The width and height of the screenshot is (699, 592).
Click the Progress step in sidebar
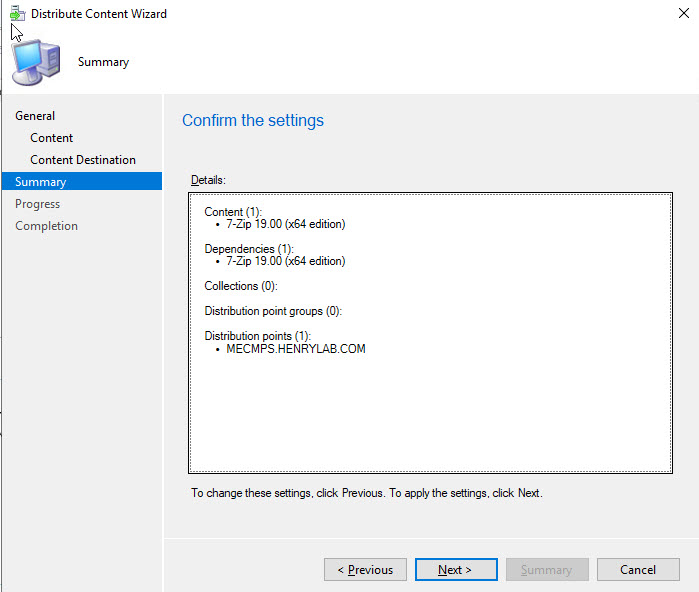click(x=38, y=204)
